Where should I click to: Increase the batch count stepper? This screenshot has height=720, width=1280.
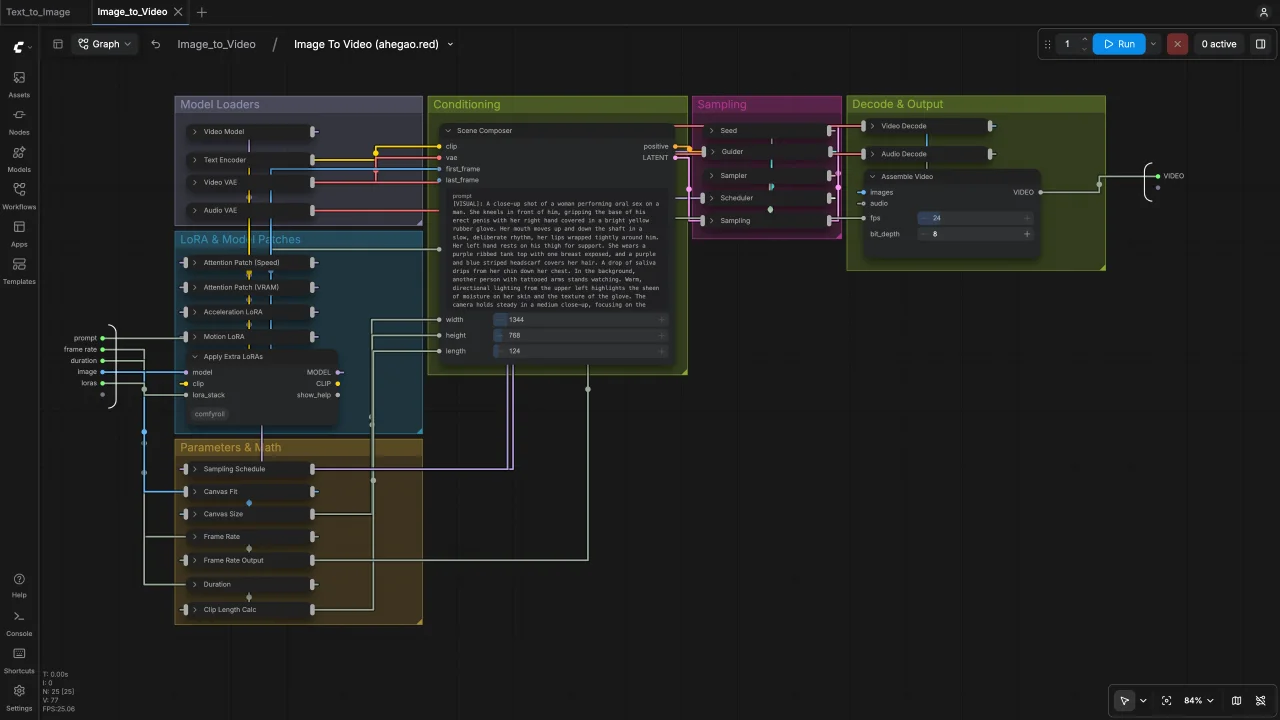tap(1085, 39)
